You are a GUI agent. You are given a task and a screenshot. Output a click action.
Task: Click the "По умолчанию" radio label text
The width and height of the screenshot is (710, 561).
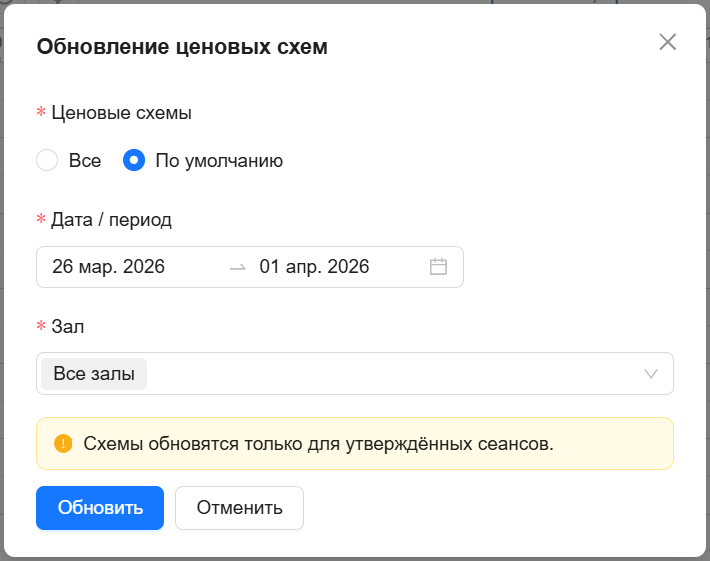(219, 160)
